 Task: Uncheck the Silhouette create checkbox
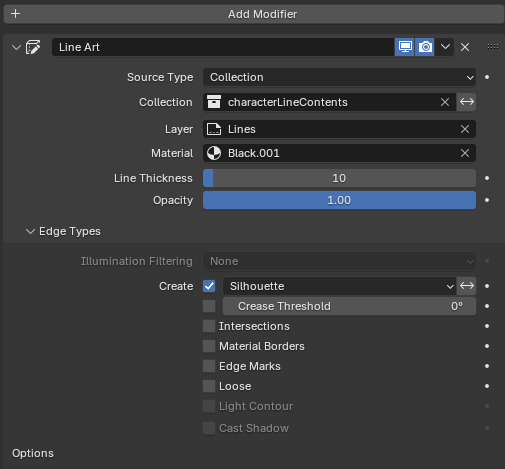[209, 286]
